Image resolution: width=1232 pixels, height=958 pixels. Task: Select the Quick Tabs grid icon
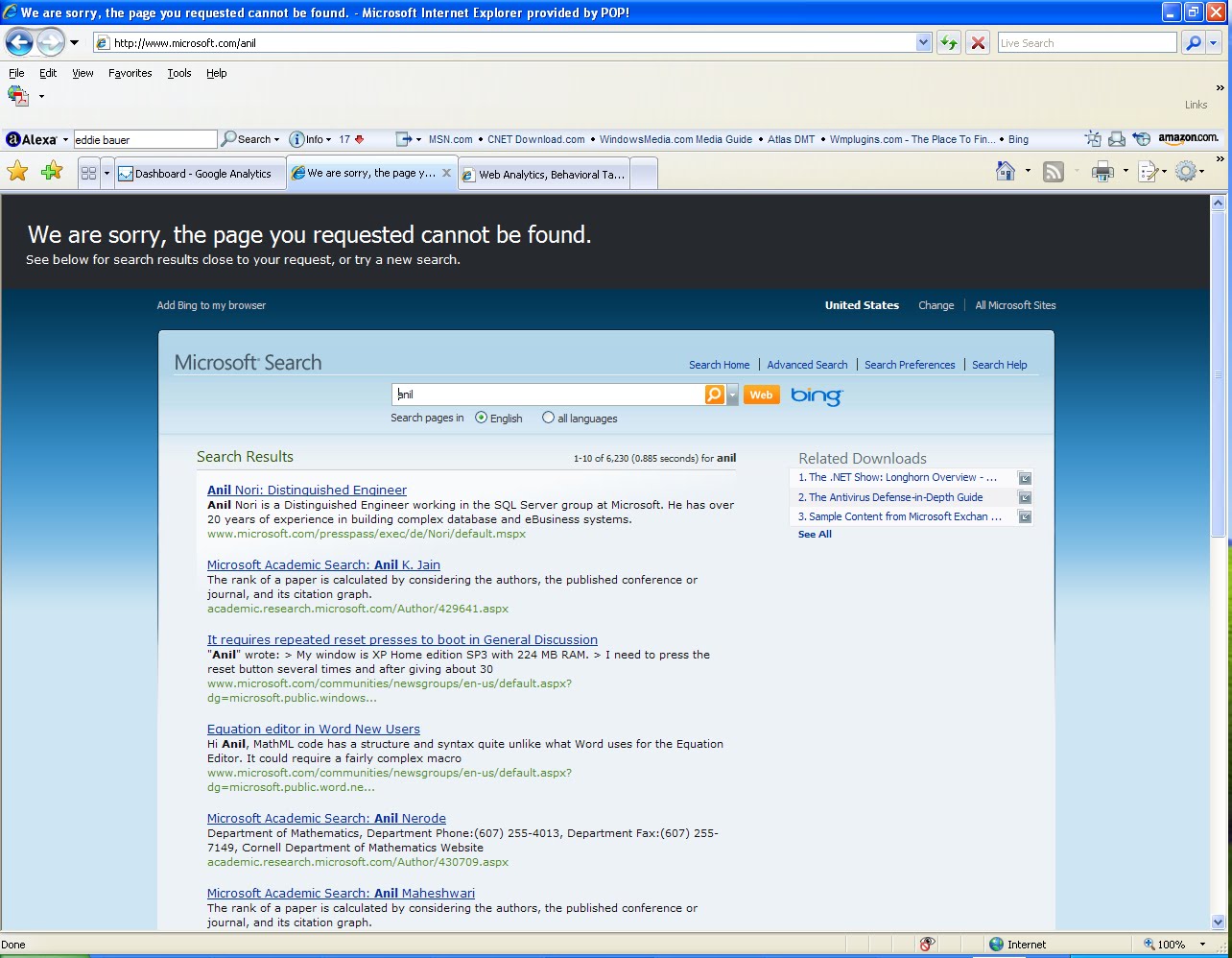point(91,172)
